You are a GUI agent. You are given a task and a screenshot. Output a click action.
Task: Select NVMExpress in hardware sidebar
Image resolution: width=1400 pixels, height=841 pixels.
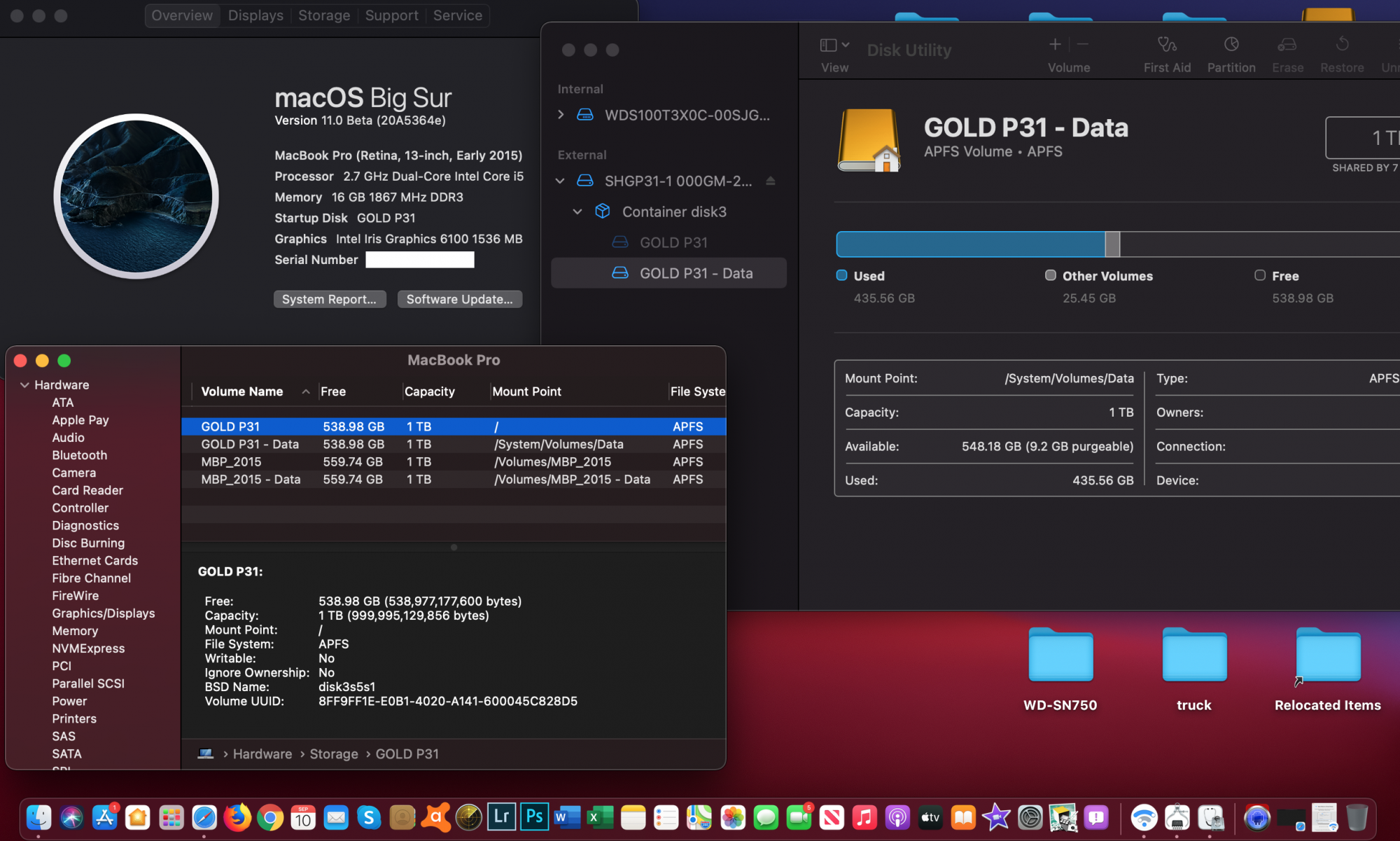pos(88,648)
